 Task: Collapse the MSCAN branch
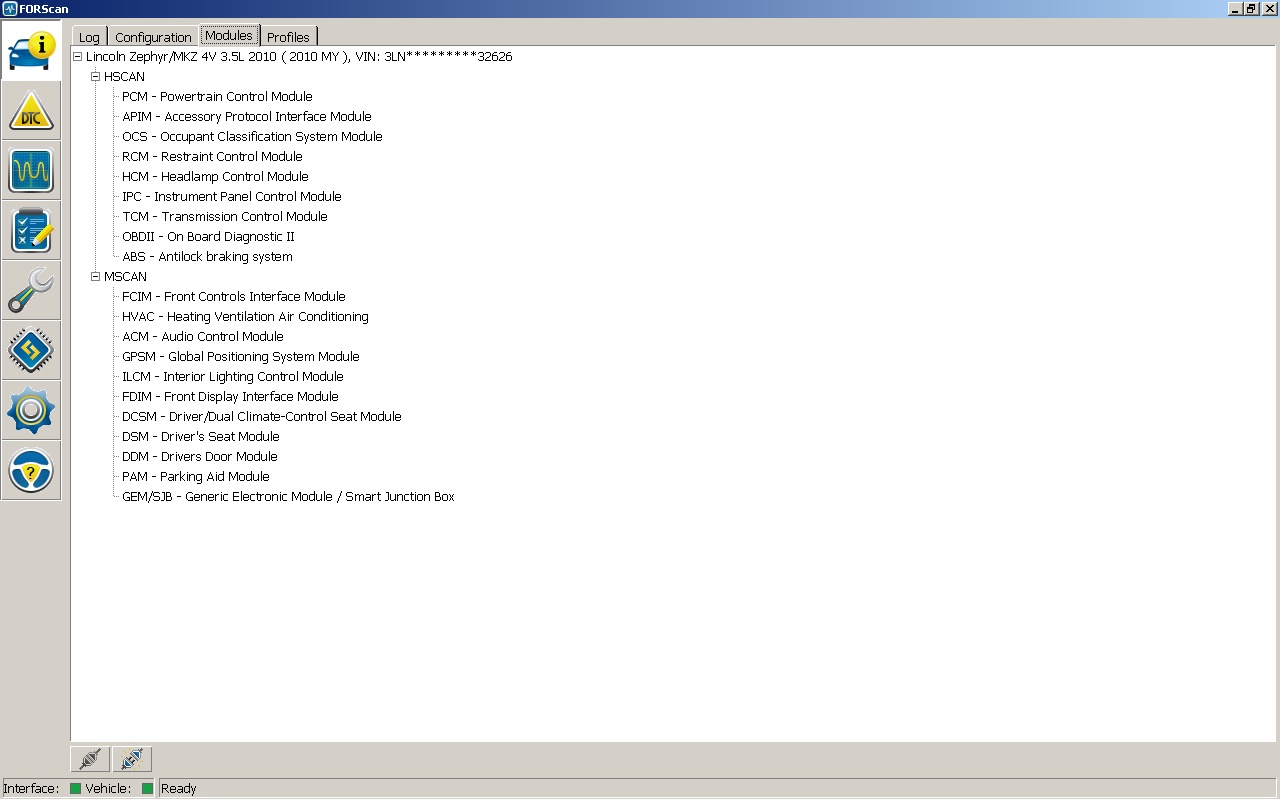(x=94, y=276)
